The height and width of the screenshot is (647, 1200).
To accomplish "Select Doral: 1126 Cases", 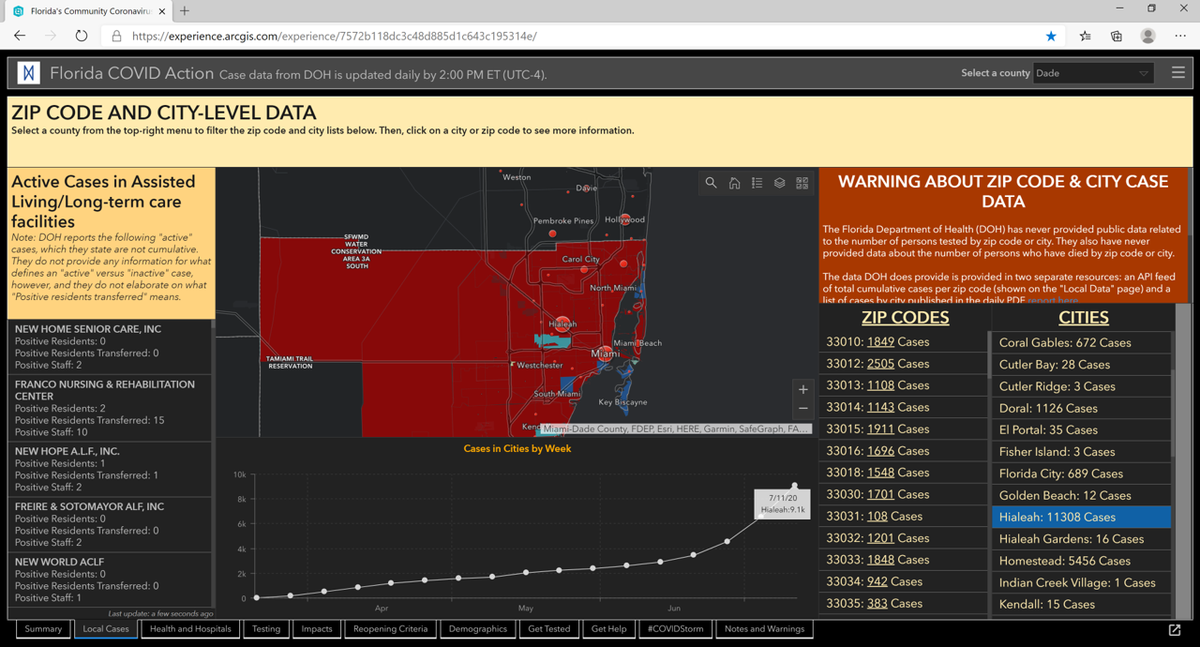I will point(1083,408).
